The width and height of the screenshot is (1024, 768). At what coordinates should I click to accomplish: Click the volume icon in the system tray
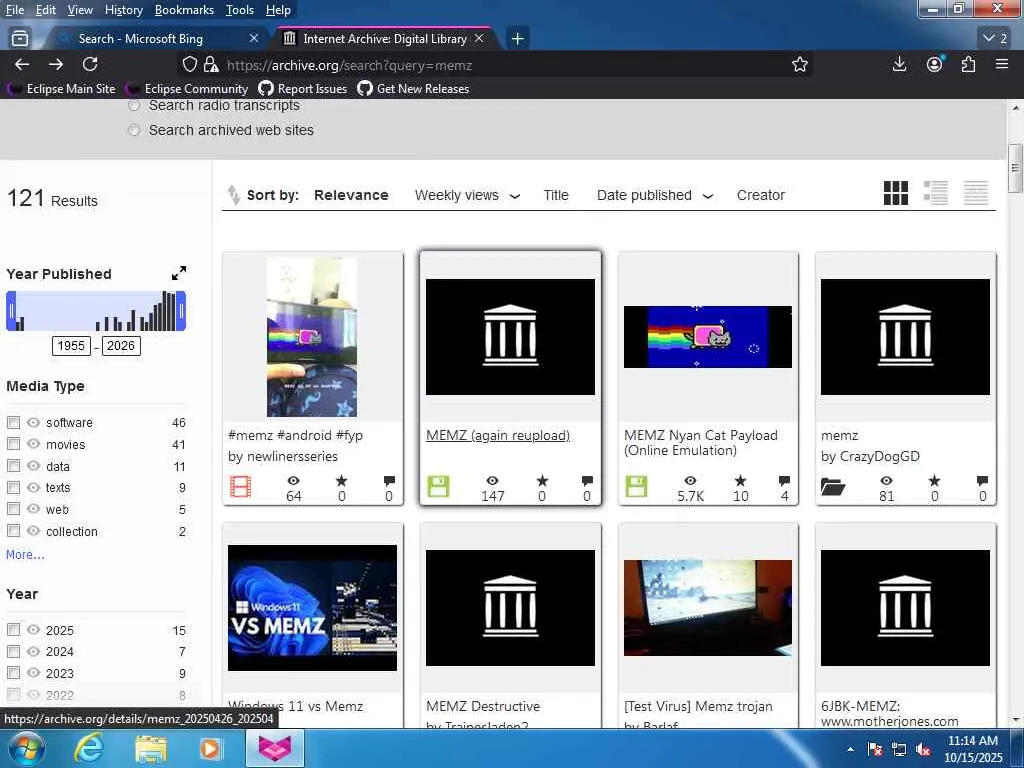[923, 750]
